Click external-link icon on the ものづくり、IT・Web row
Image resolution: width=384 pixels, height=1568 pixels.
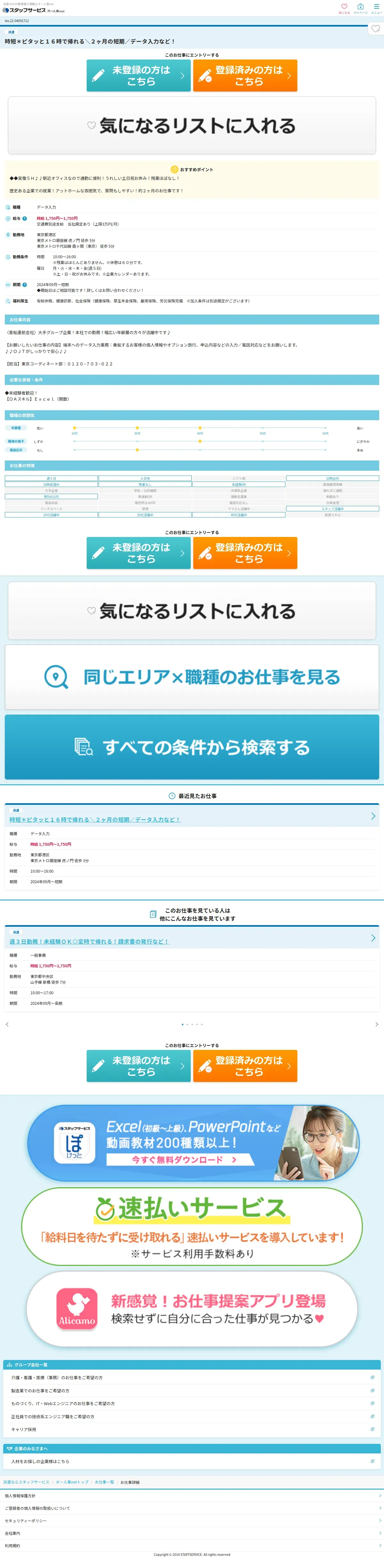(372, 1403)
